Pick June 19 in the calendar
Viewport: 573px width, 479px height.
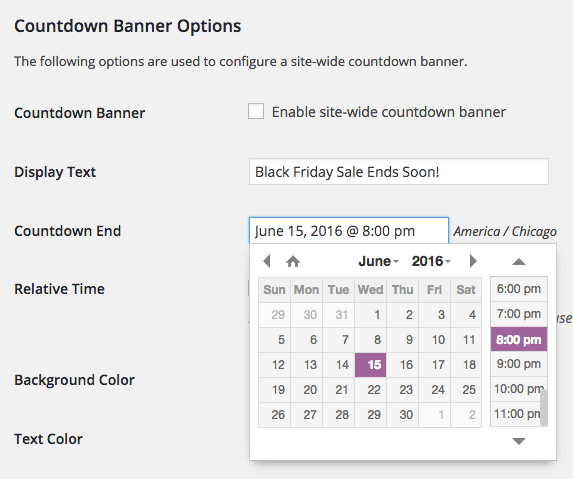(274, 390)
